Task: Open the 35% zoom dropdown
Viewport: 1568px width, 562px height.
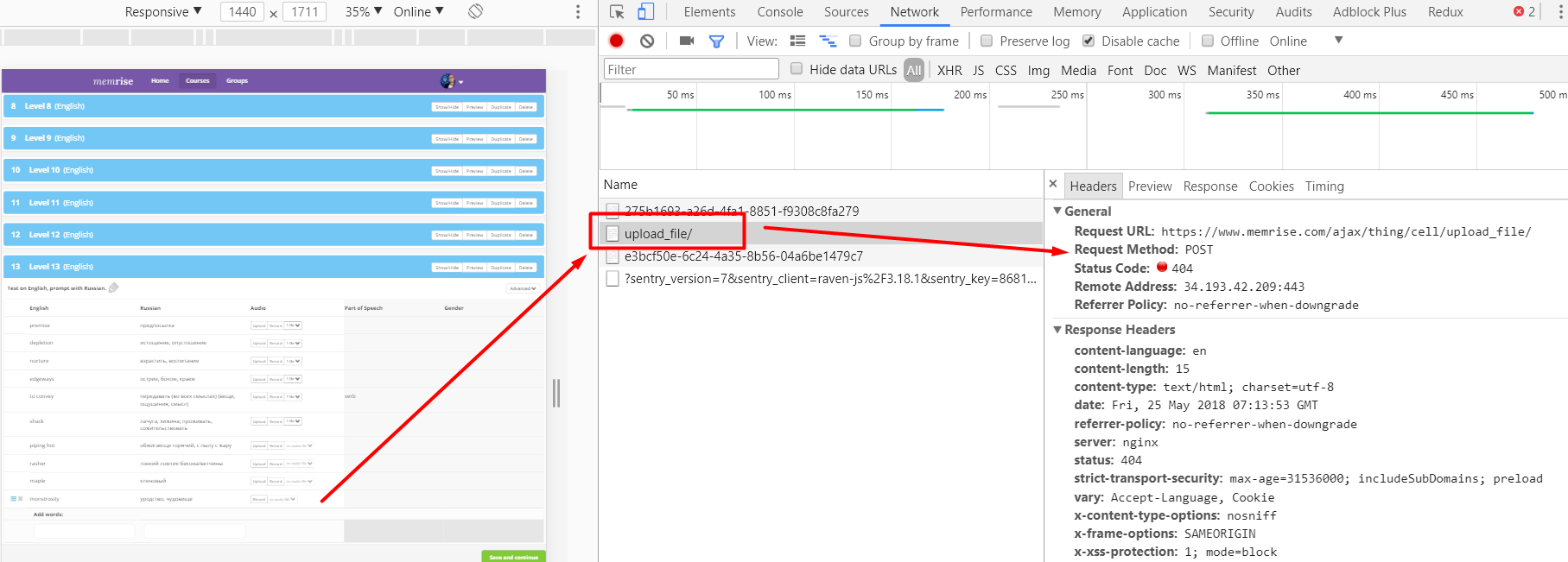Action: pos(364,11)
